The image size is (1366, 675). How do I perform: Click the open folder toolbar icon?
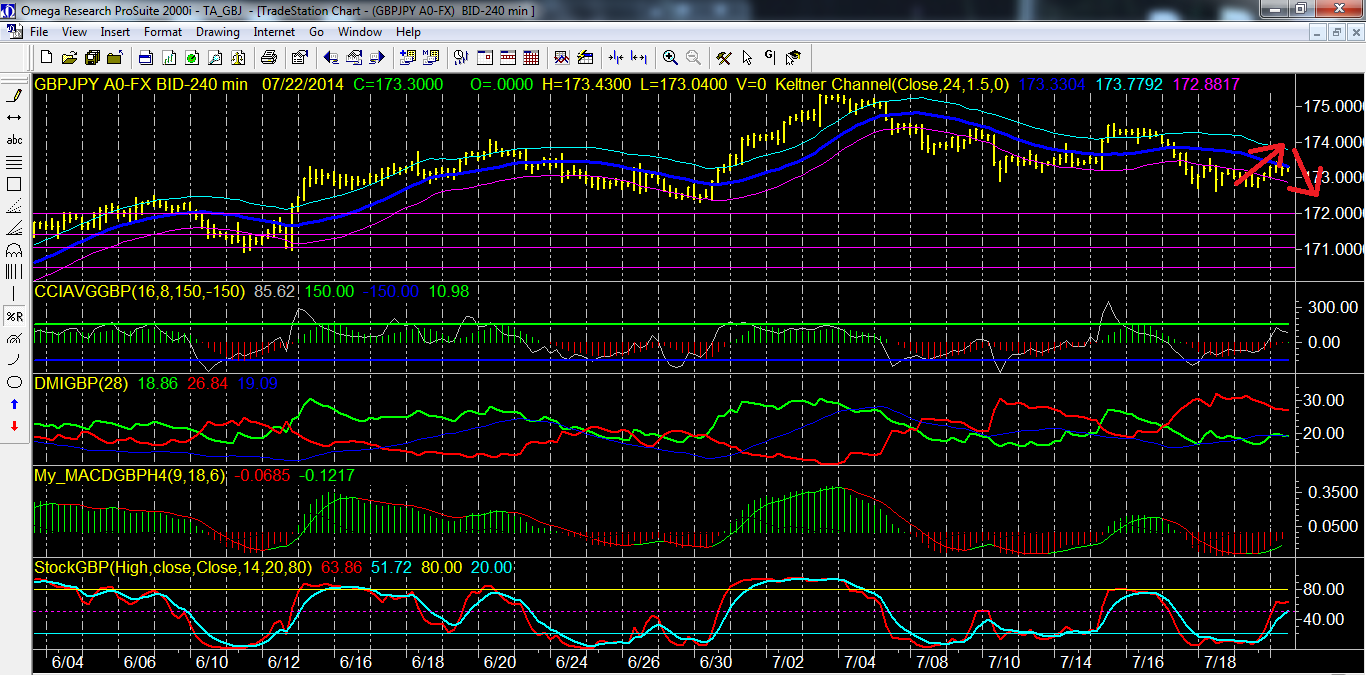click(x=71, y=57)
